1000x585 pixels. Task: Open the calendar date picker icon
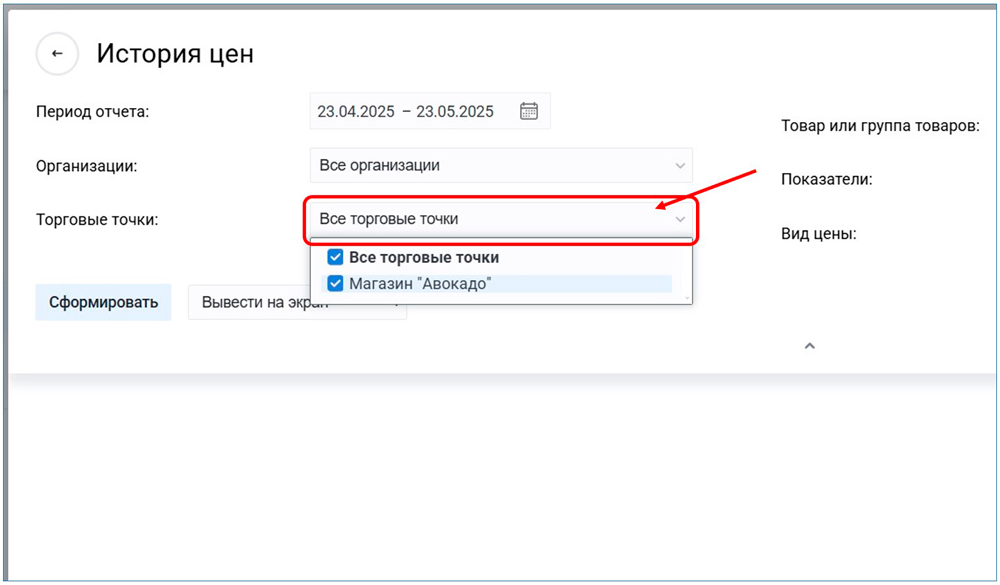pos(529,111)
